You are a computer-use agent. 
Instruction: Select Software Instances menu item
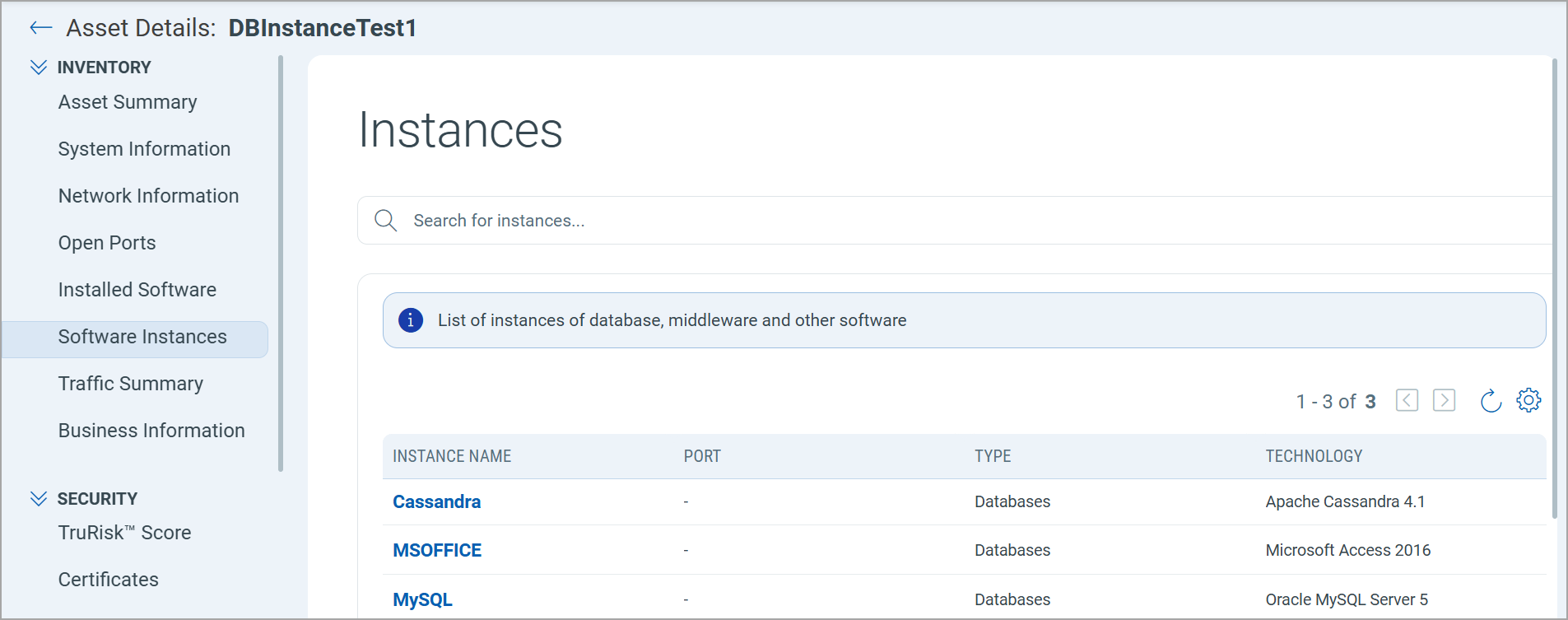tap(135, 339)
